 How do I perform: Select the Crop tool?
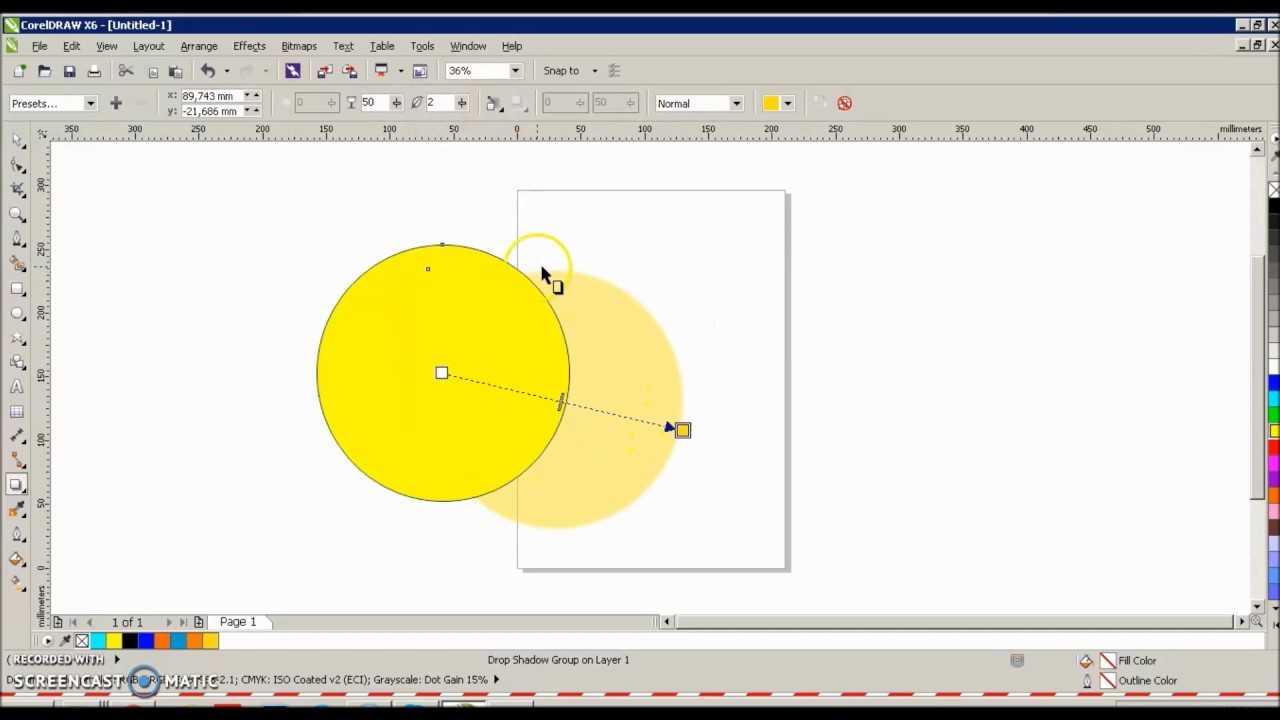pos(17,189)
